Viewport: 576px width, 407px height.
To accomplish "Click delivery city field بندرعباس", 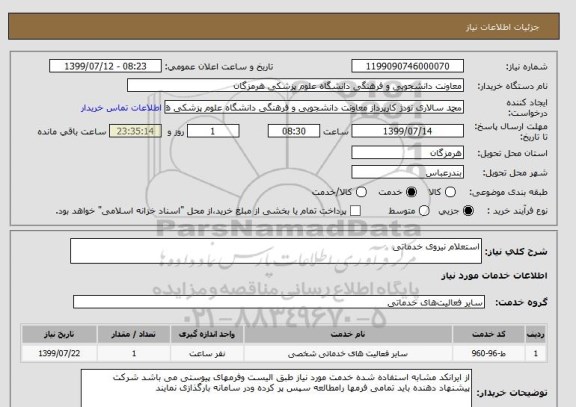I will click(407, 172).
